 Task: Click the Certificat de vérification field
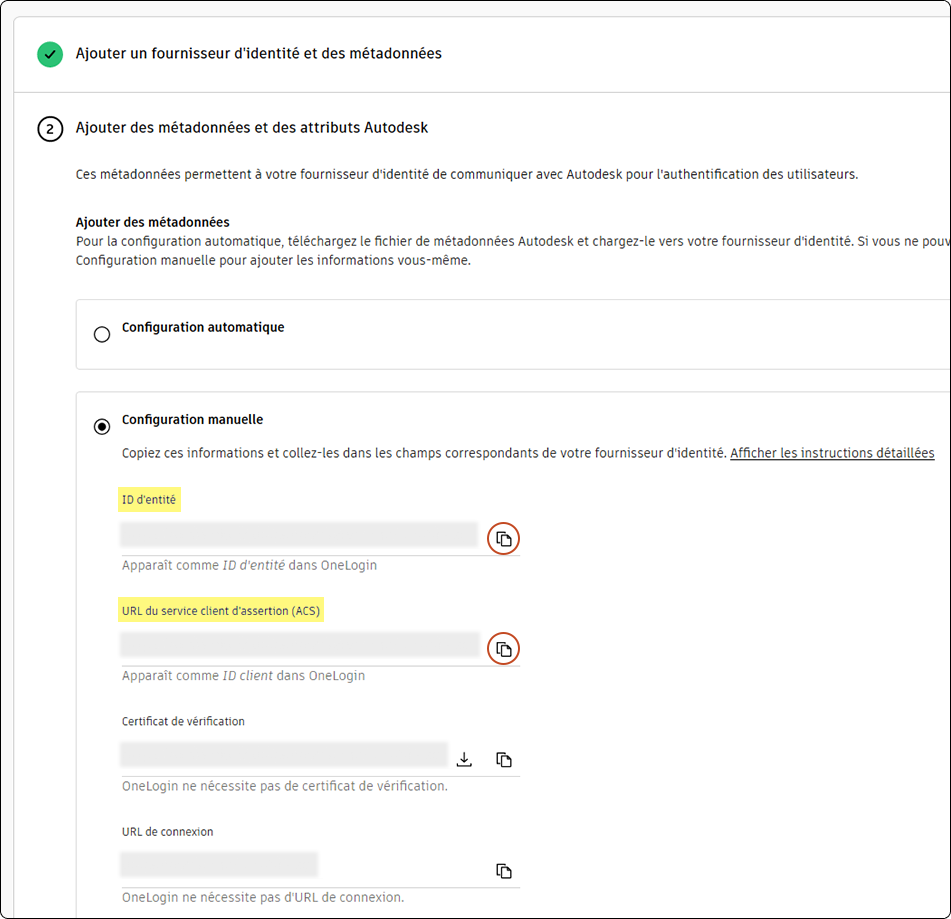283,754
